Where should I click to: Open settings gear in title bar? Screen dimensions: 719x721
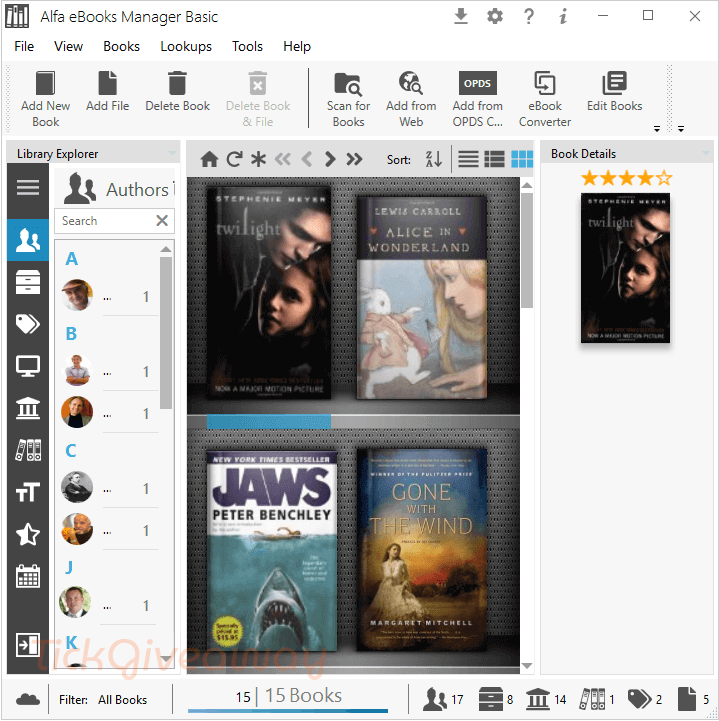[495, 17]
